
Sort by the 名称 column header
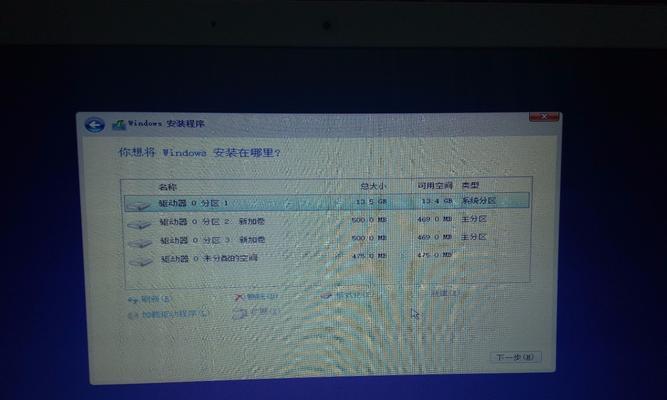coord(167,187)
